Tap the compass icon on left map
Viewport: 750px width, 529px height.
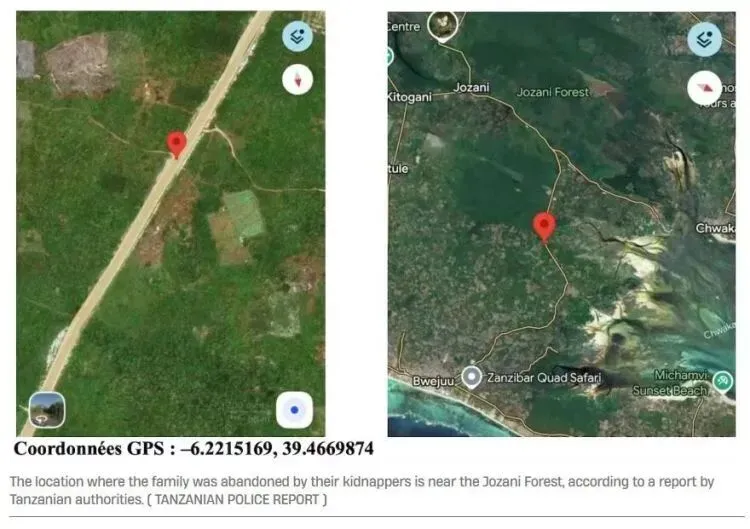298,79
